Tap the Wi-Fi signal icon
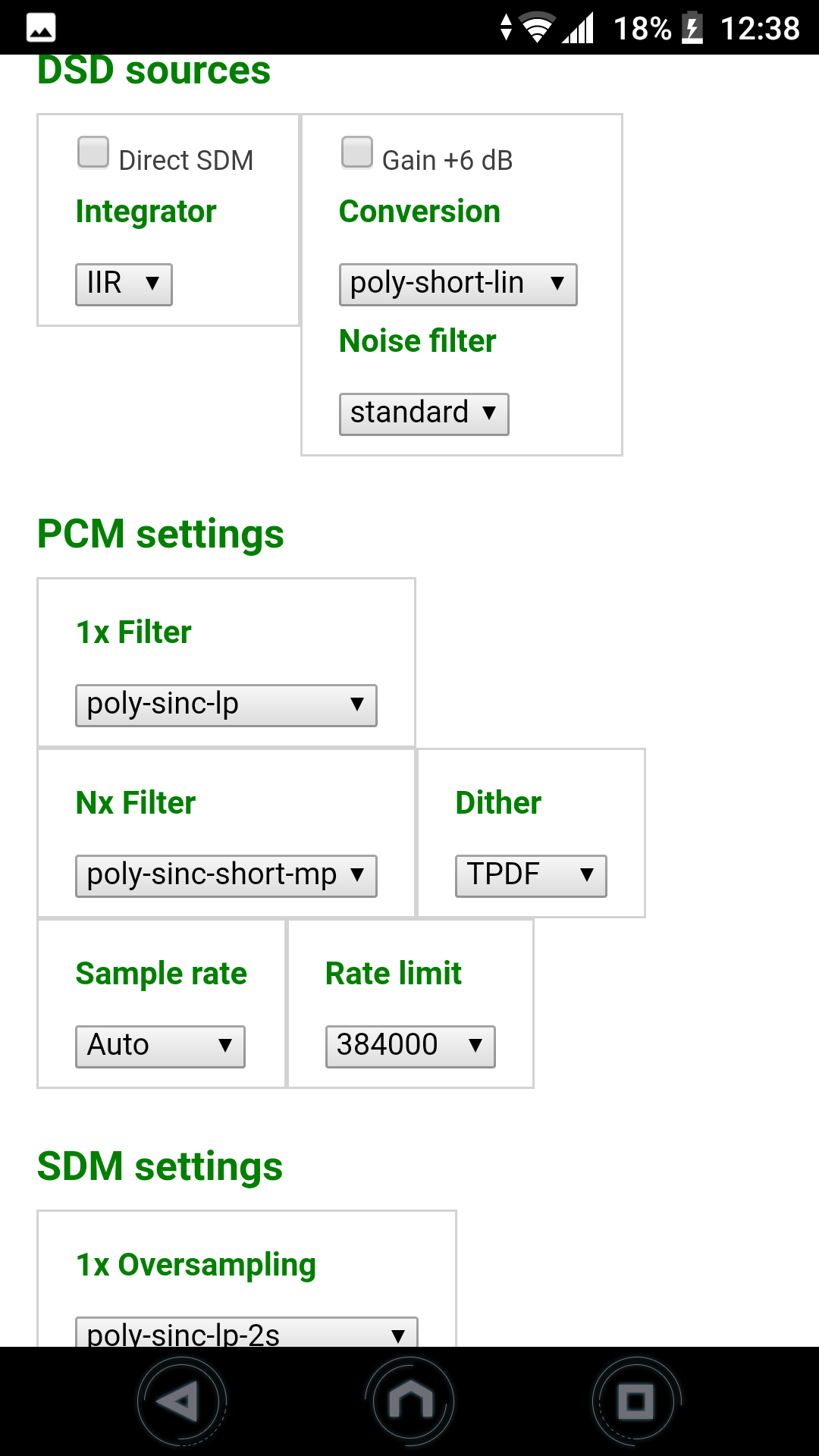 (x=537, y=29)
